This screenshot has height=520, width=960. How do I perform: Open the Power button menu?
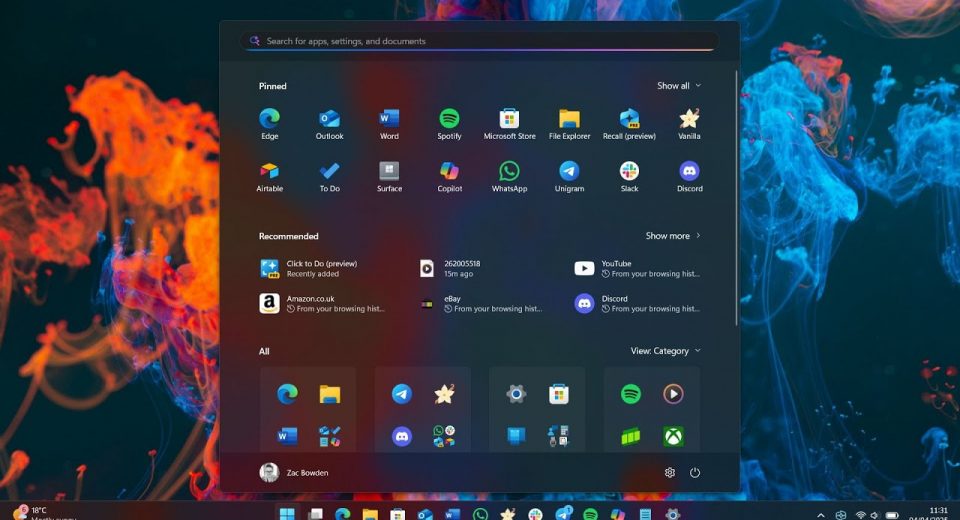click(695, 472)
